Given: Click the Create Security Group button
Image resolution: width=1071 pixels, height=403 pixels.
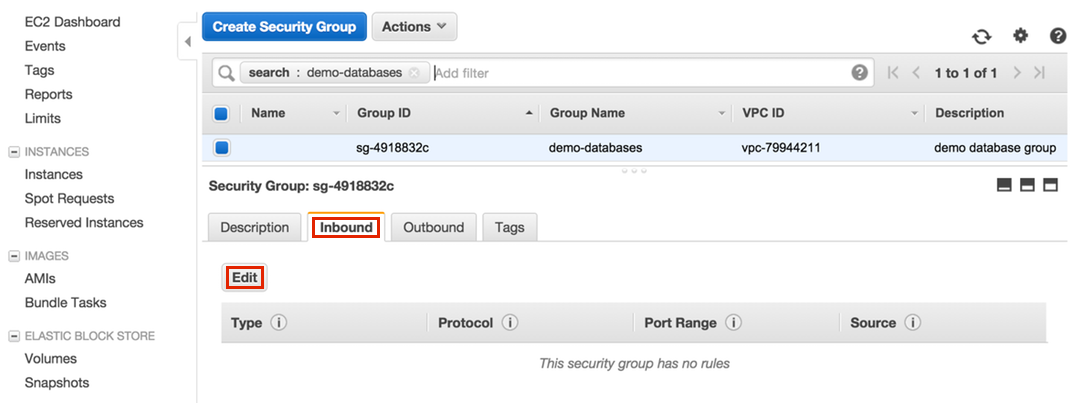Looking at the screenshot, I should [x=284, y=27].
